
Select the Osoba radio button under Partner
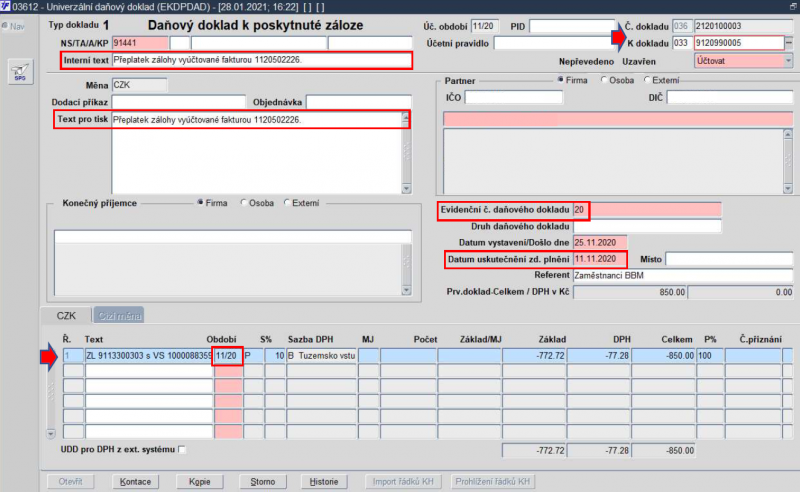click(x=604, y=80)
